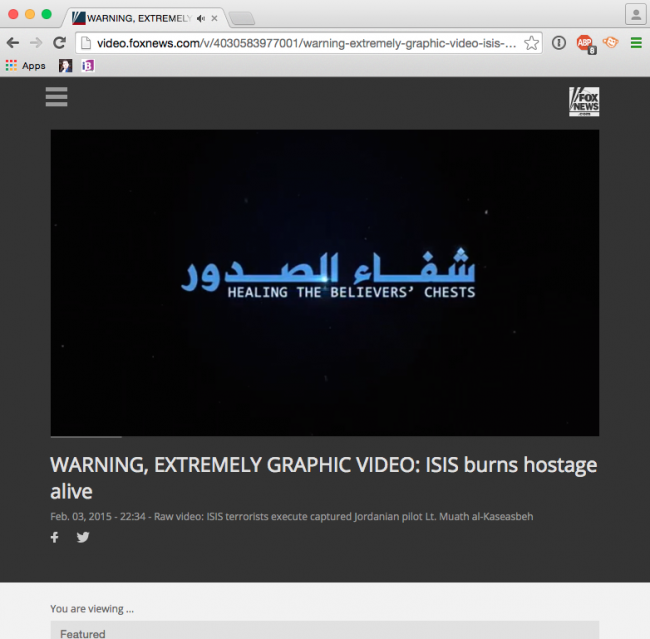Seek using the video progress bar
The width and height of the screenshot is (650, 639).
point(325,437)
